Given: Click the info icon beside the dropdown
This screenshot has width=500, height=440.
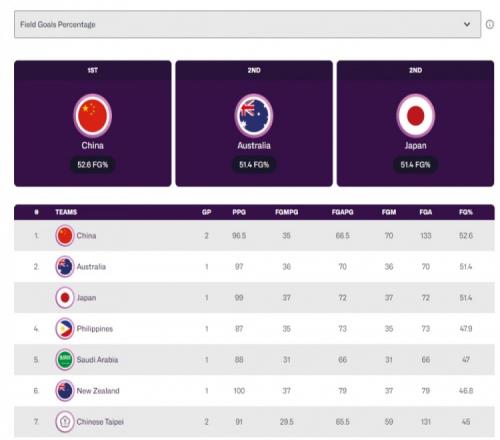Looking at the screenshot, I should 489,24.
